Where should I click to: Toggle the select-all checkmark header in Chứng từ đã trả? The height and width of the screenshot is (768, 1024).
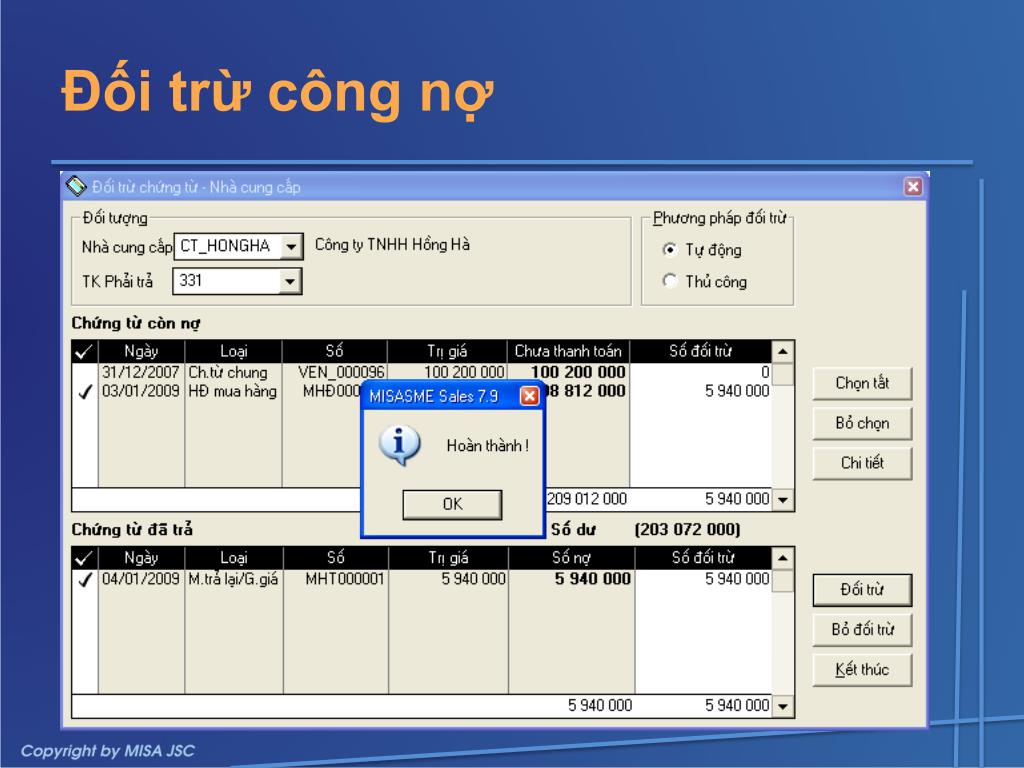coord(84,558)
